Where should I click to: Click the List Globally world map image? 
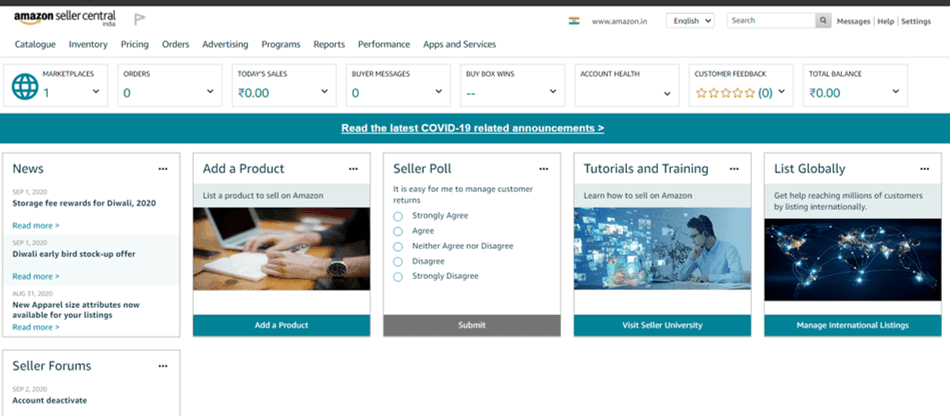click(x=852, y=260)
